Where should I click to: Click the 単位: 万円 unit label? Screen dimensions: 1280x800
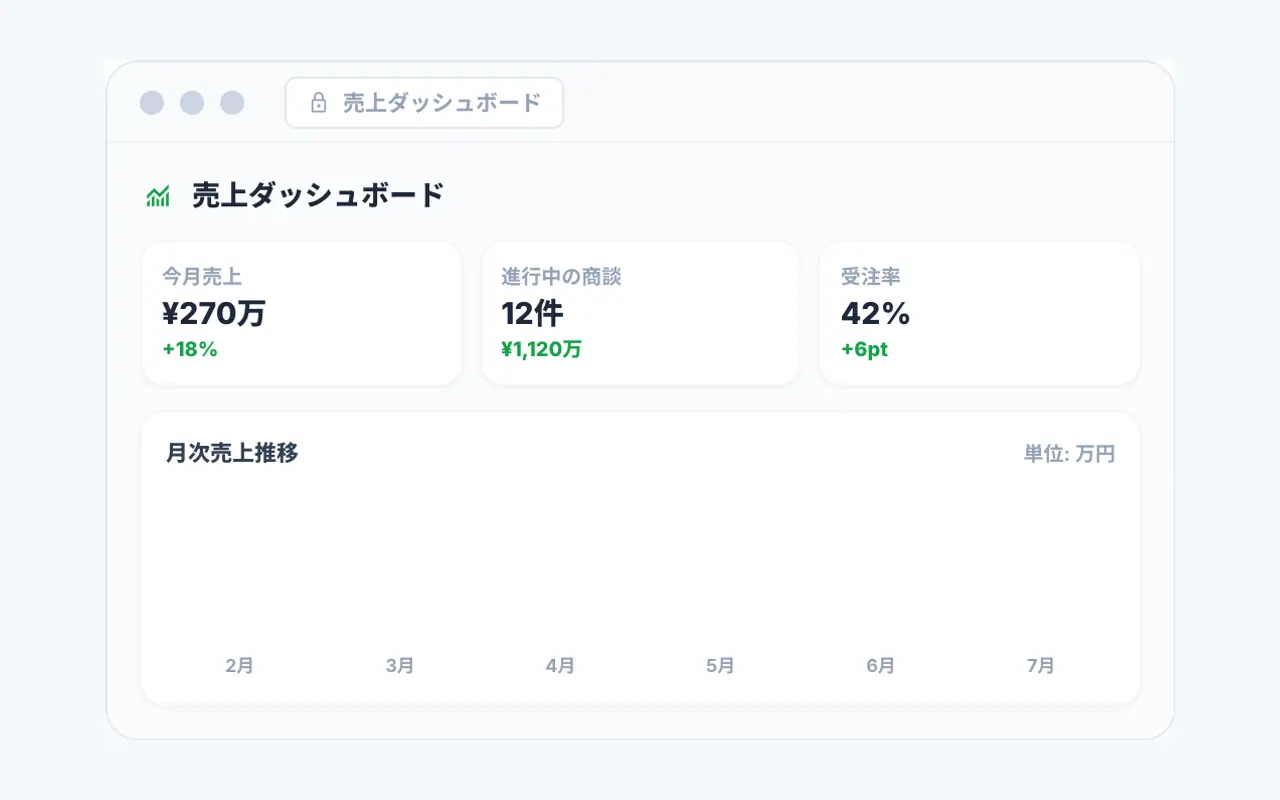coord(1069,454)
